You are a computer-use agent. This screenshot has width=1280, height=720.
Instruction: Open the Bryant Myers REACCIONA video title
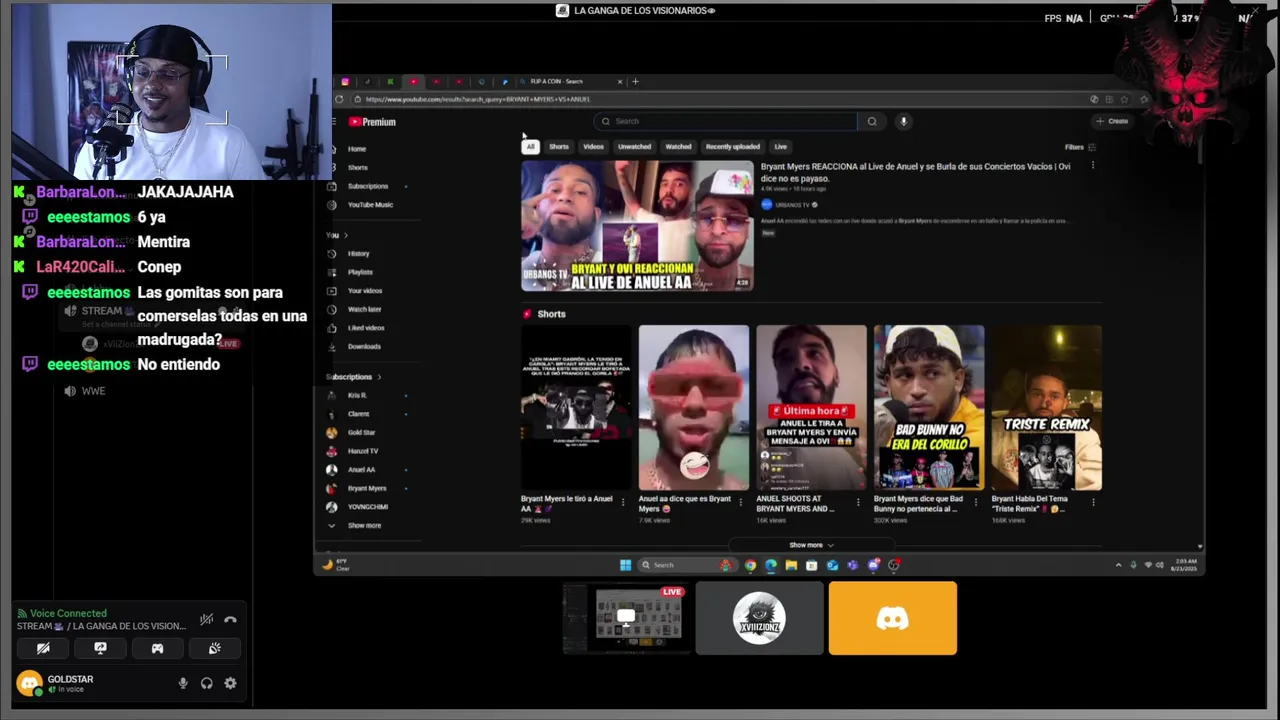click(915, 172)
